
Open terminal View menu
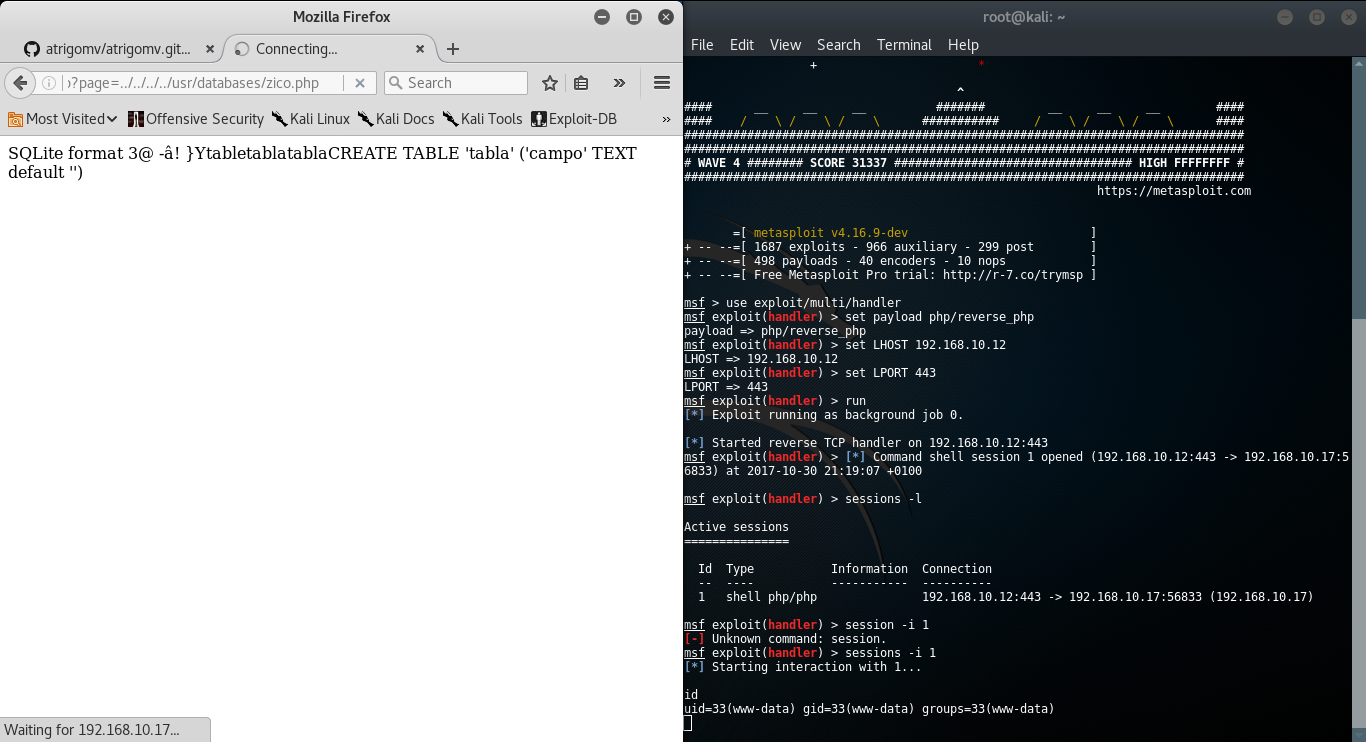(x=785, y=45)
